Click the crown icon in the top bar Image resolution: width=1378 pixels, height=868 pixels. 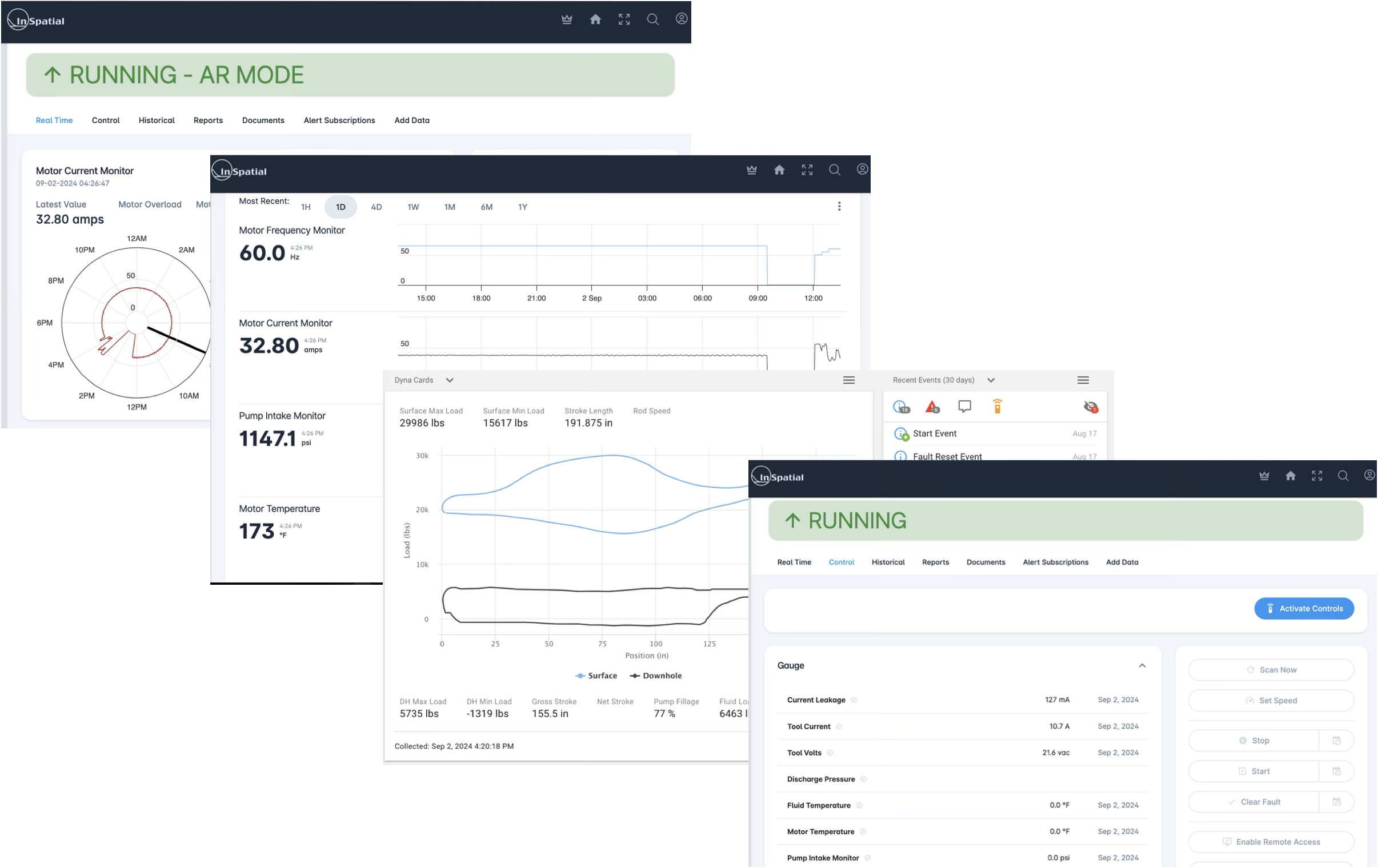567,19
